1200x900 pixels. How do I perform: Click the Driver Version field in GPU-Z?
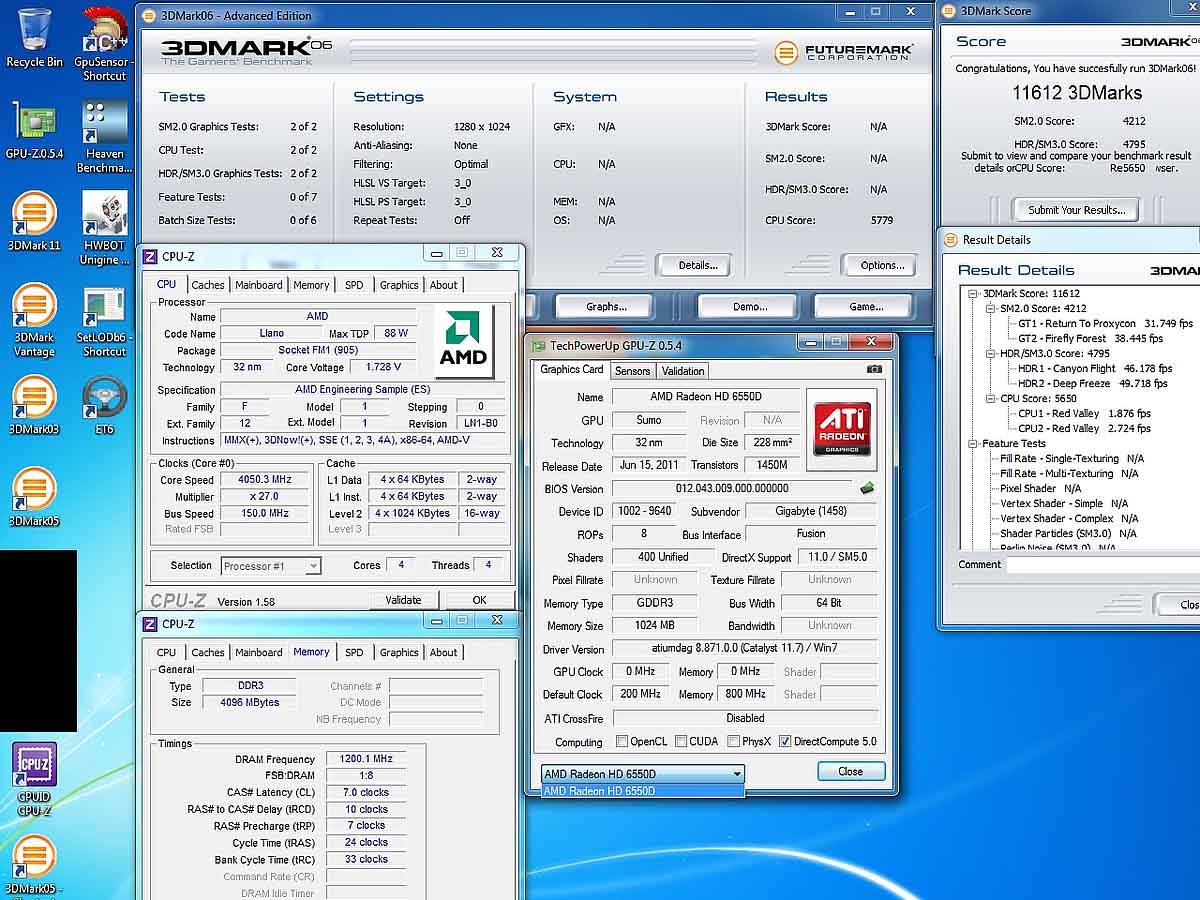click(745, 648)
